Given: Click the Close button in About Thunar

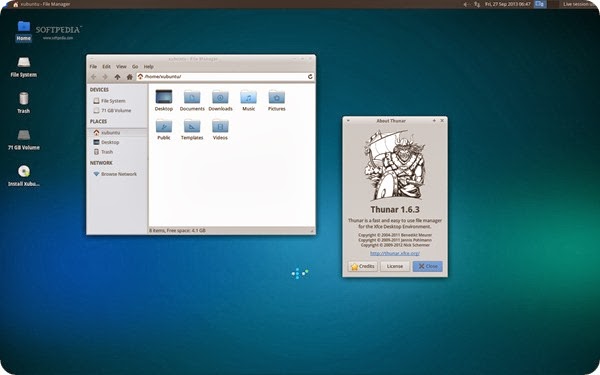Looking at the screenshot, I should point(427,266).
